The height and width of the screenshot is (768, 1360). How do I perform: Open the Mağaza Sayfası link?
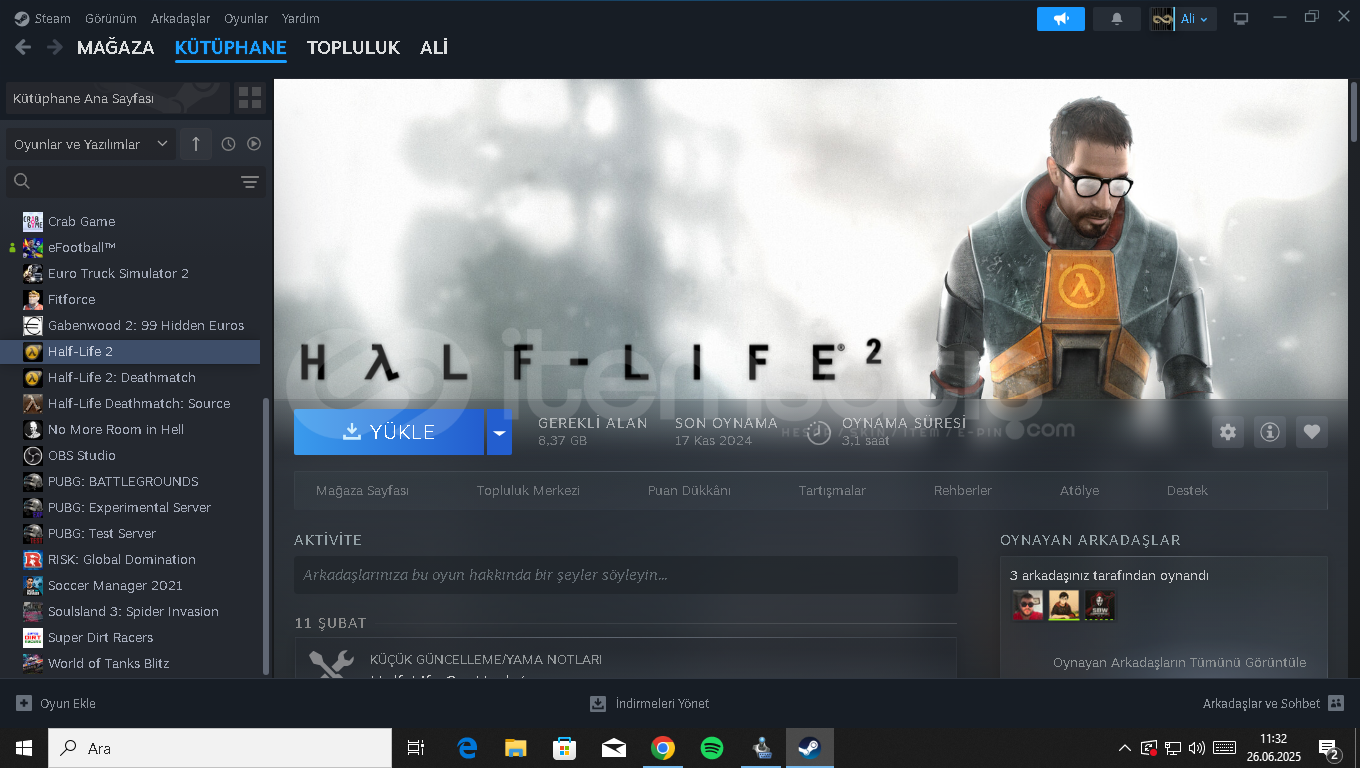pos(362,491)
